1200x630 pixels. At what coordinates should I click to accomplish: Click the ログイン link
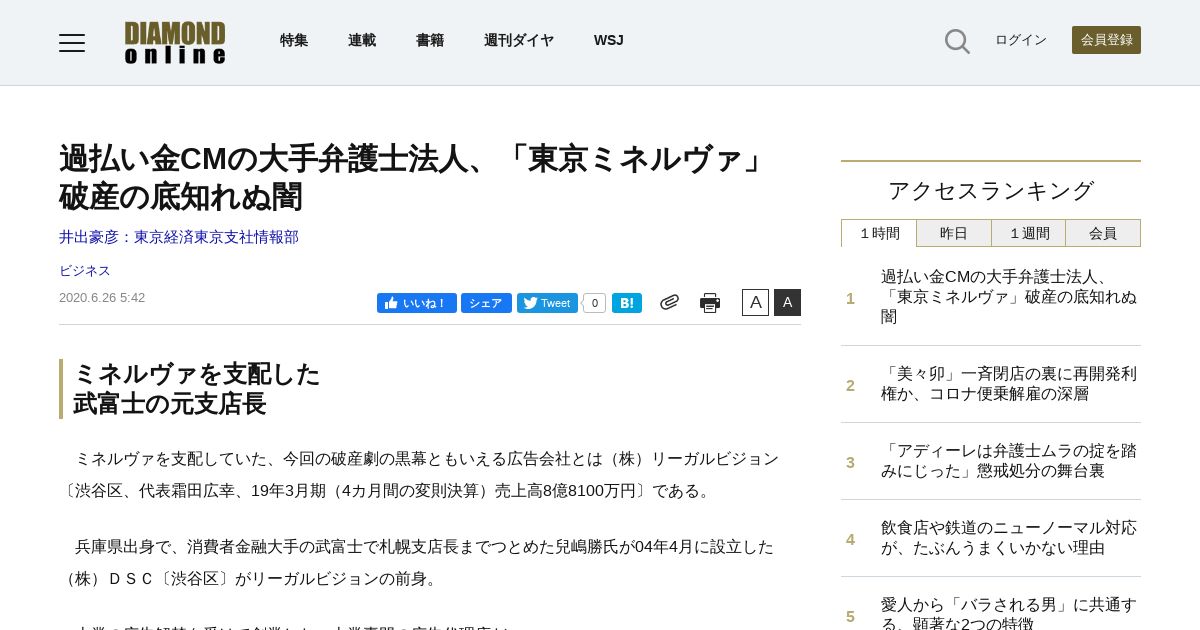(1021, 40)
